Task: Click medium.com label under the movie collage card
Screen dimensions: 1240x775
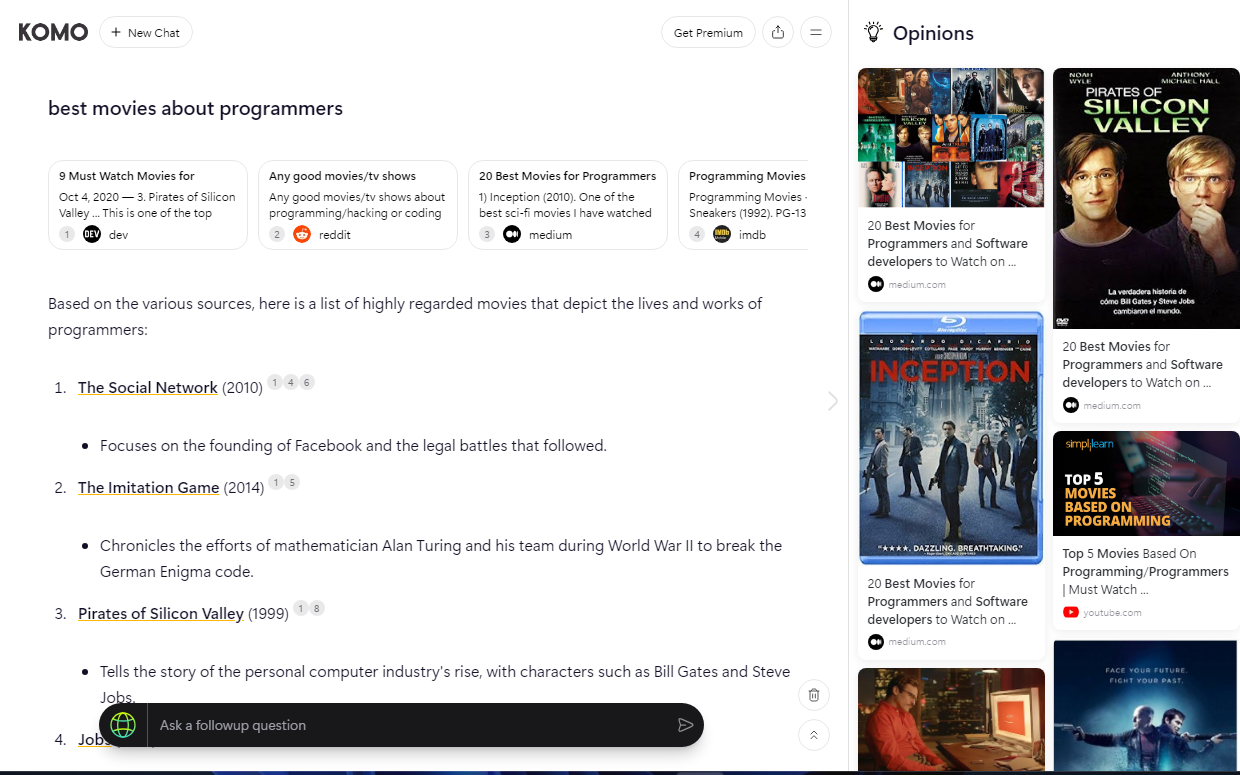Action: (917, 284)
